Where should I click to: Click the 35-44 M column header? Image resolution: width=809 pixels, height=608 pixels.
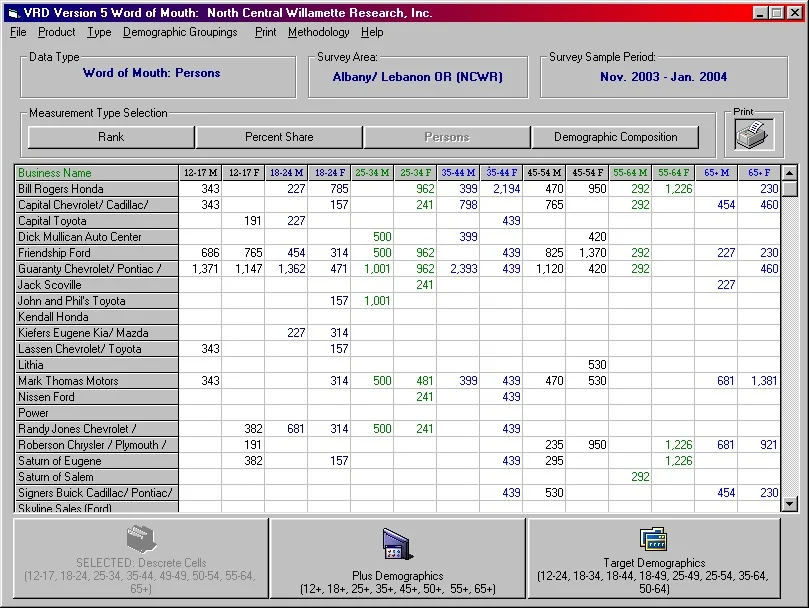pos(458,173)
